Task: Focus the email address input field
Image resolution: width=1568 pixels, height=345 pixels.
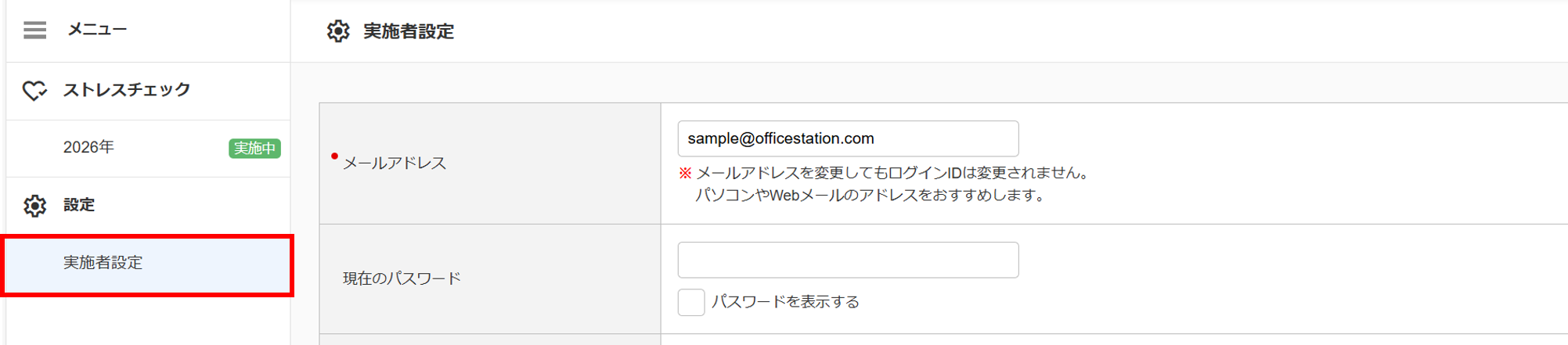Action: click(x=848, y=138)
